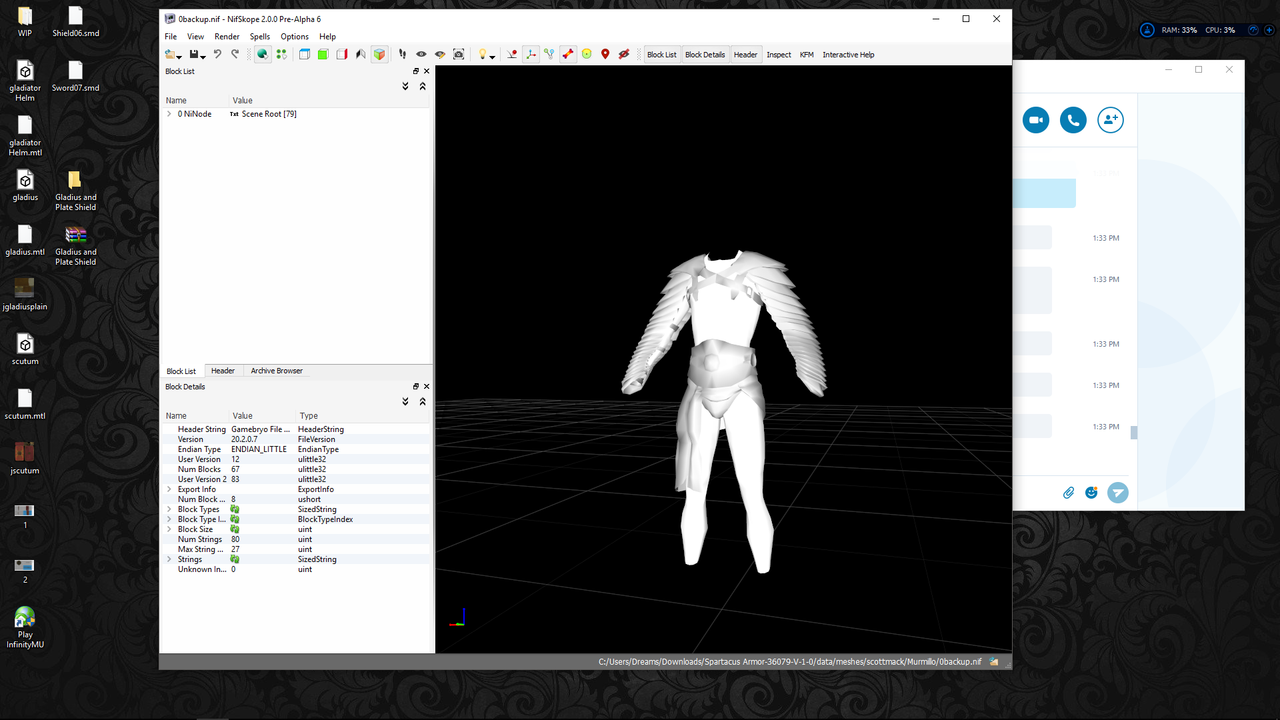Viewport: 1280px width, 720px height.
Task: Open the View menu
Action: [196, 36]
